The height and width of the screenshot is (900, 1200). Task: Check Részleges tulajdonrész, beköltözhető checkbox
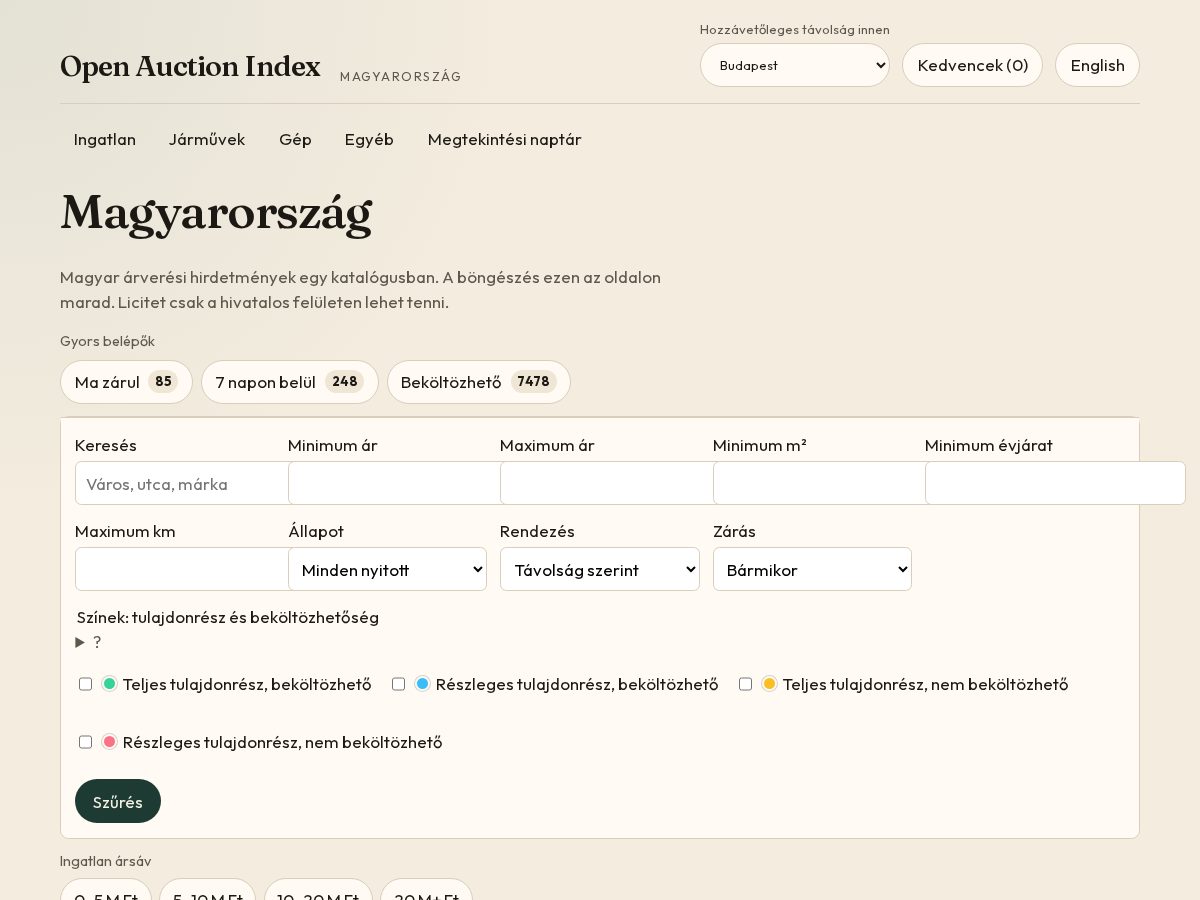[x=399, y=684]
